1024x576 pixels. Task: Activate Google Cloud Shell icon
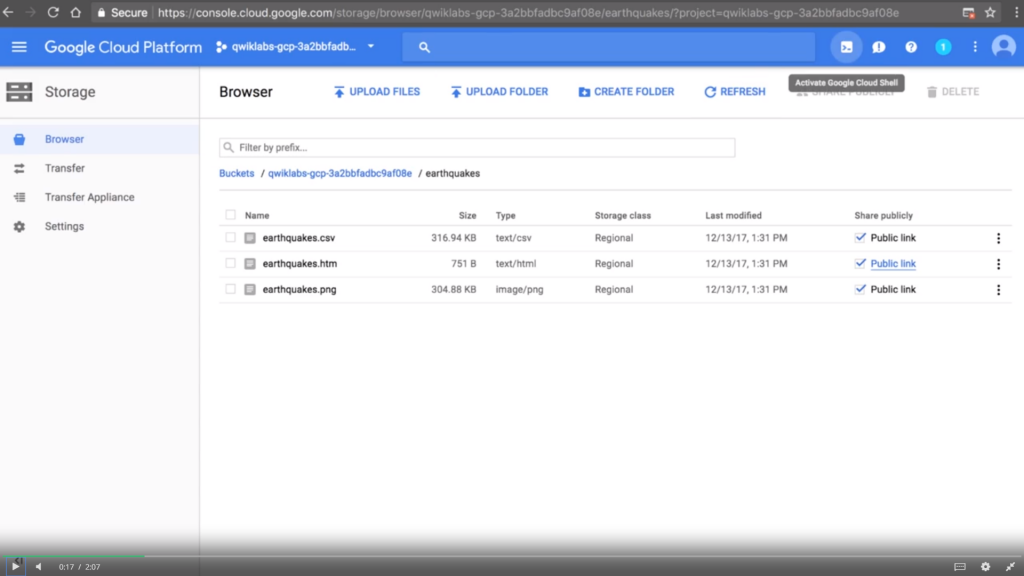[846, 47]
